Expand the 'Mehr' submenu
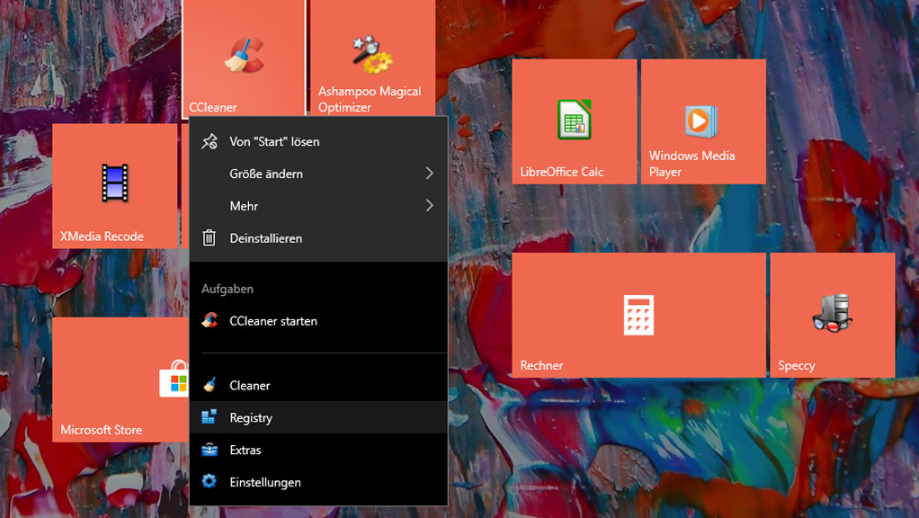Image resolution: width=919 pixels, height=518 pixels. [x=318, y=206]
